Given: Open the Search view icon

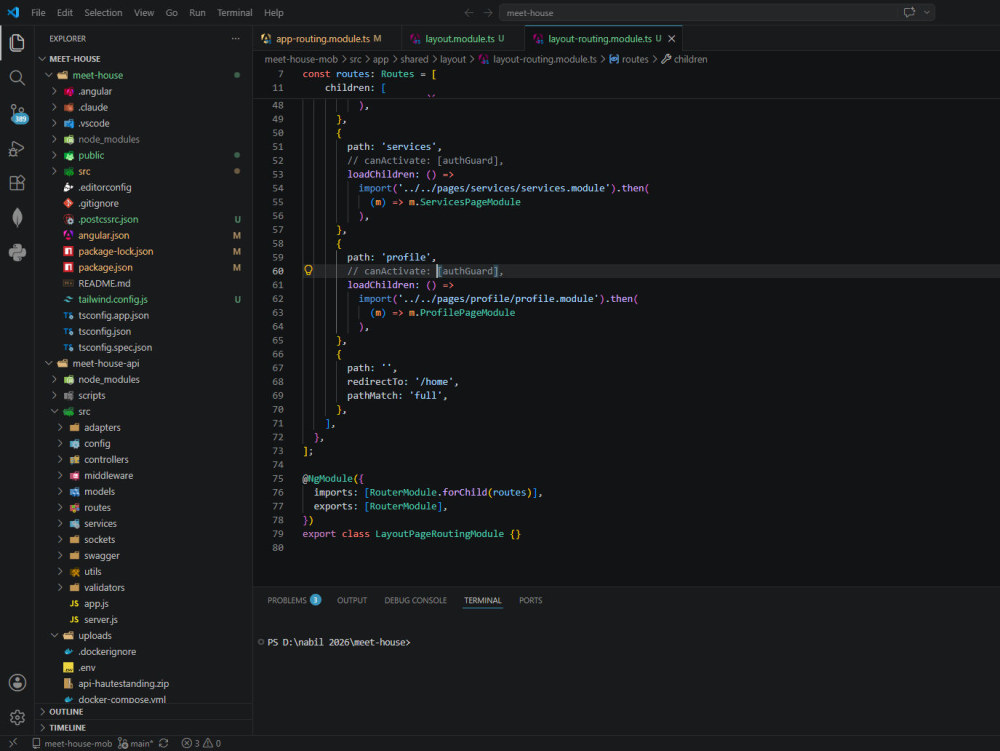Looking at the screenshot, I should coord(17,78).
